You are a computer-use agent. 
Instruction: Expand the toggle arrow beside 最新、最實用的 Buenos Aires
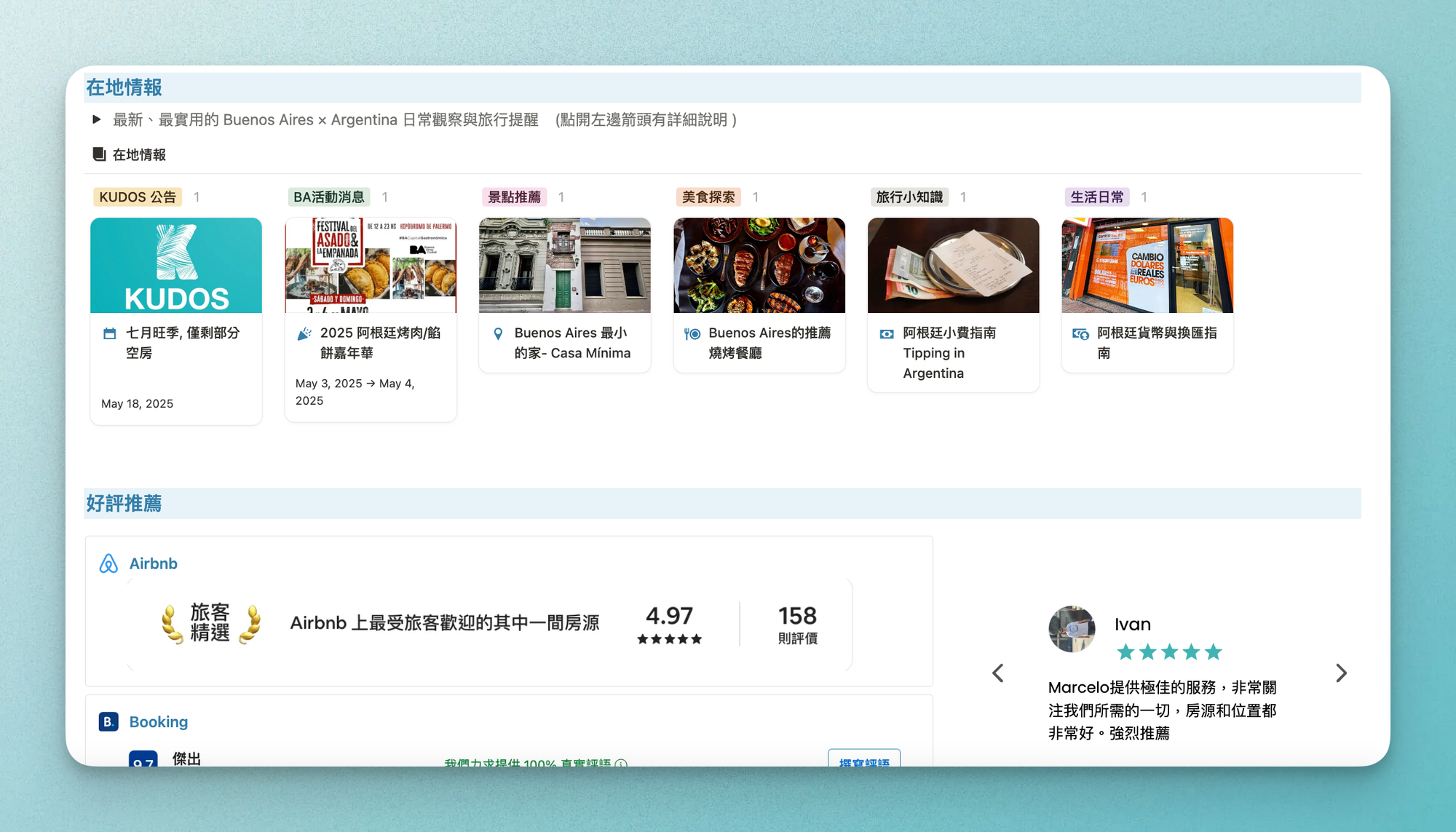coord(96,119)
